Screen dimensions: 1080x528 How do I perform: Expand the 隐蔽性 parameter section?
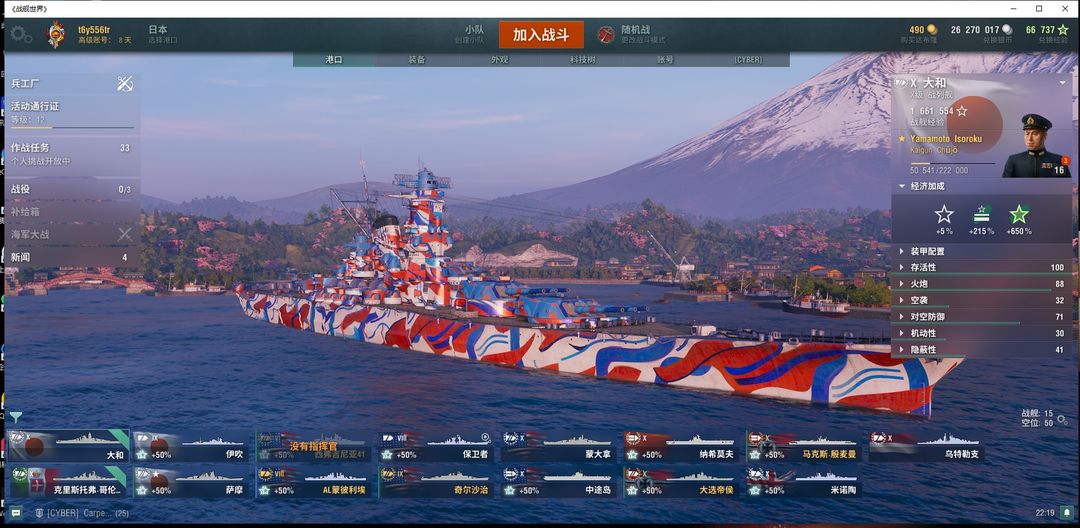(983, 350)
